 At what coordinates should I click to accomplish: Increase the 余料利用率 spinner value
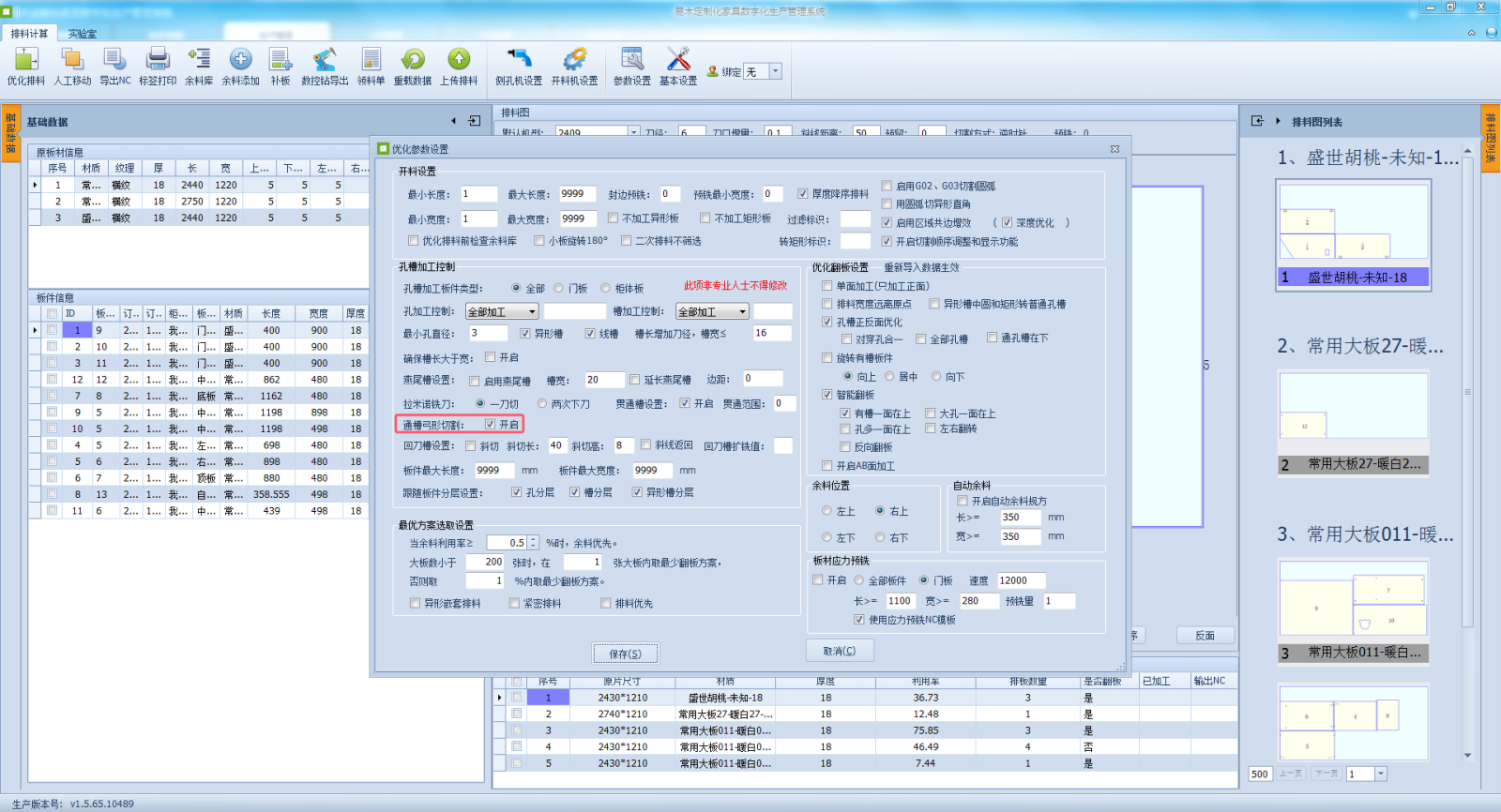[534, 539]
